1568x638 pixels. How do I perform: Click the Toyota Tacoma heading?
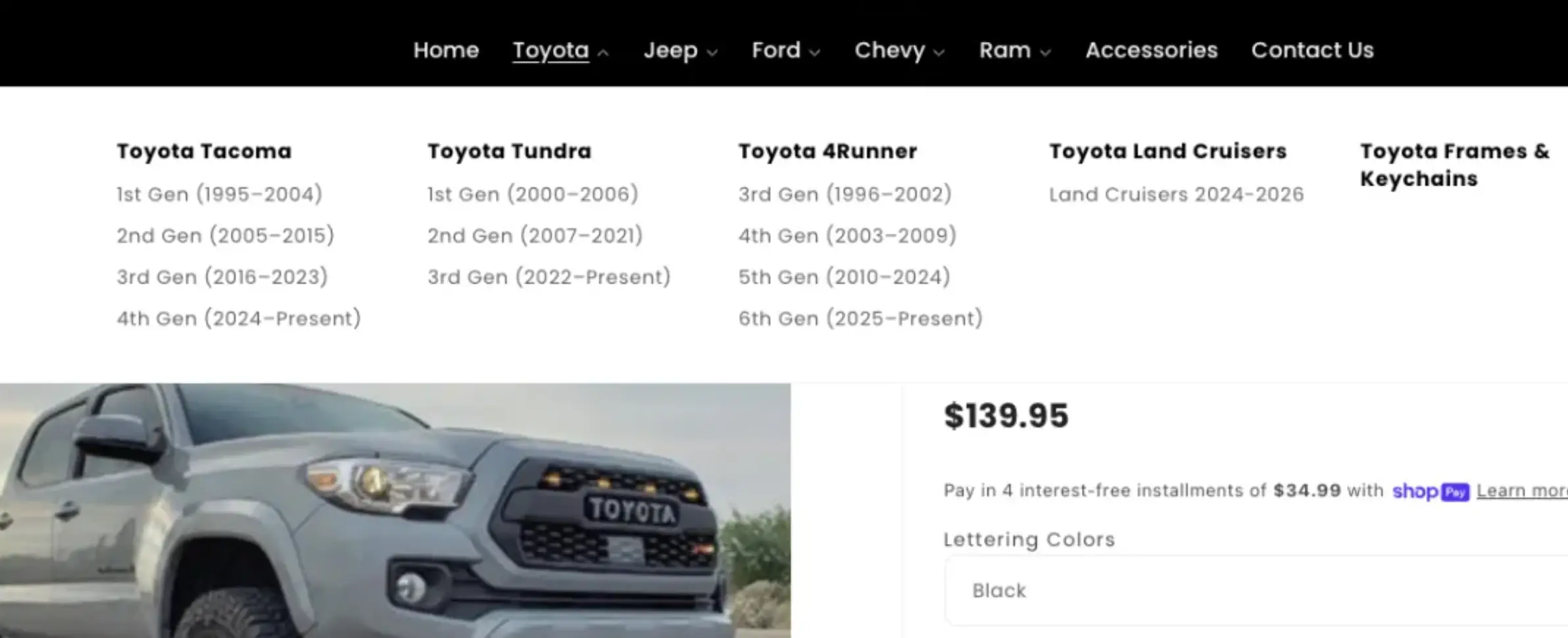[x=204, y=151]
